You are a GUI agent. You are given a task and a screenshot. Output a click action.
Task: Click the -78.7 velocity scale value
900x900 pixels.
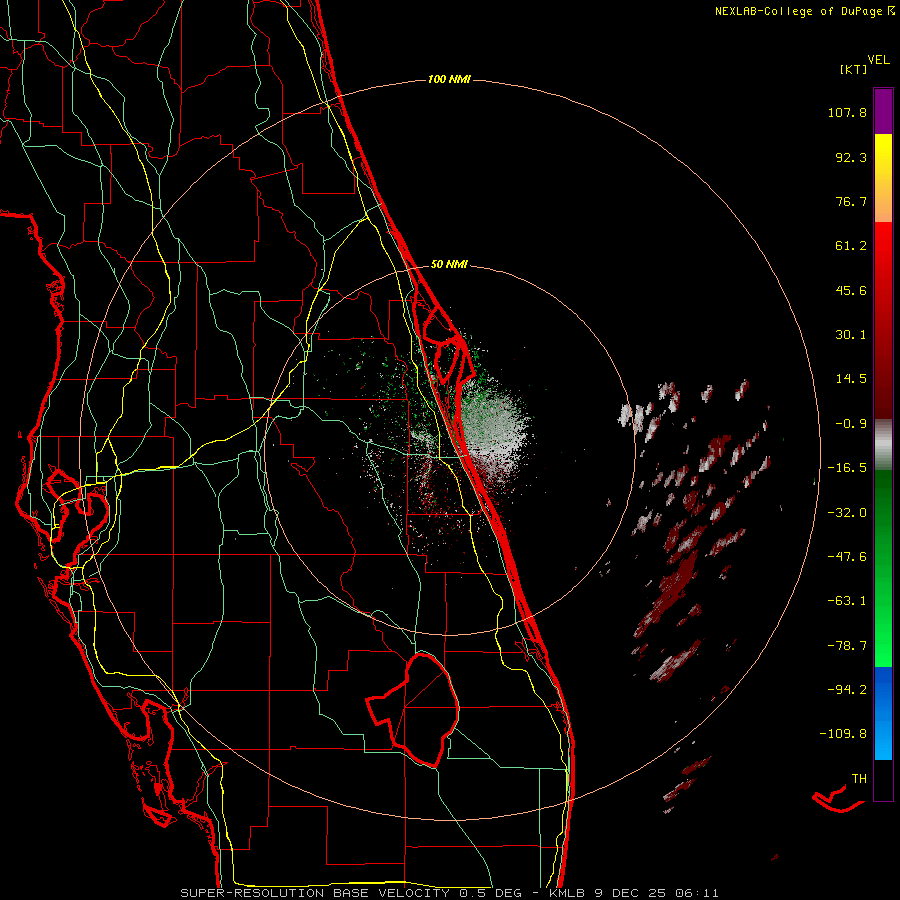[x=847, y=646]
